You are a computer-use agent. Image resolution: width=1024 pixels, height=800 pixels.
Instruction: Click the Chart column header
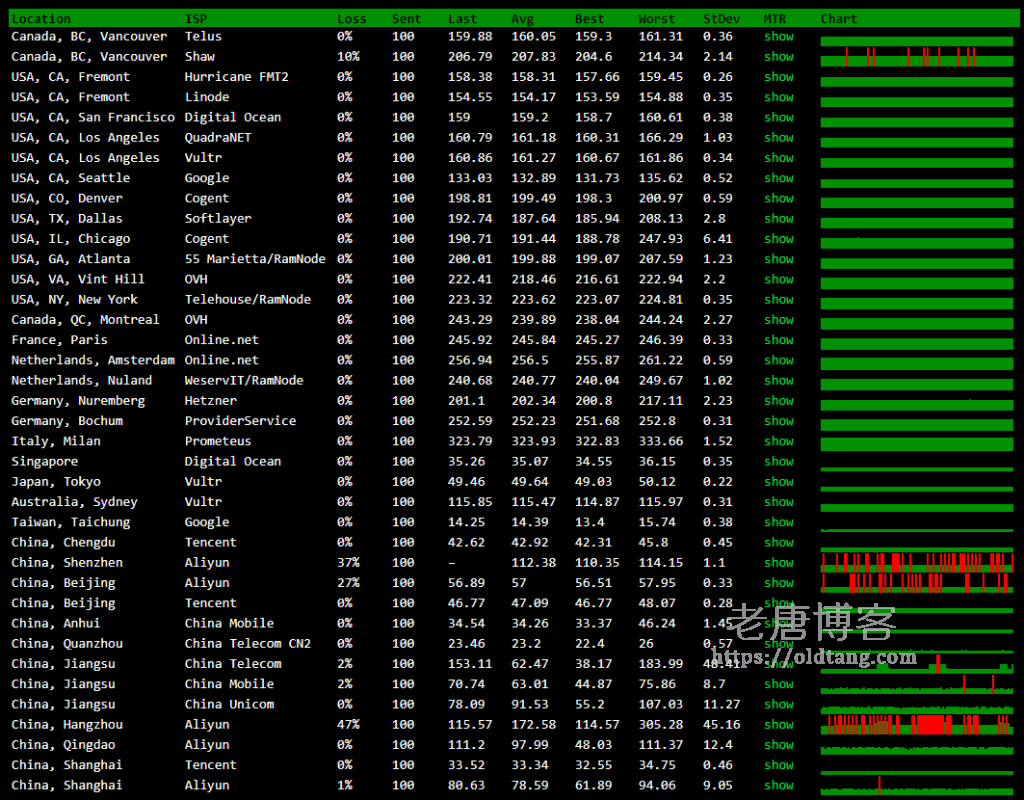[839, 19]
